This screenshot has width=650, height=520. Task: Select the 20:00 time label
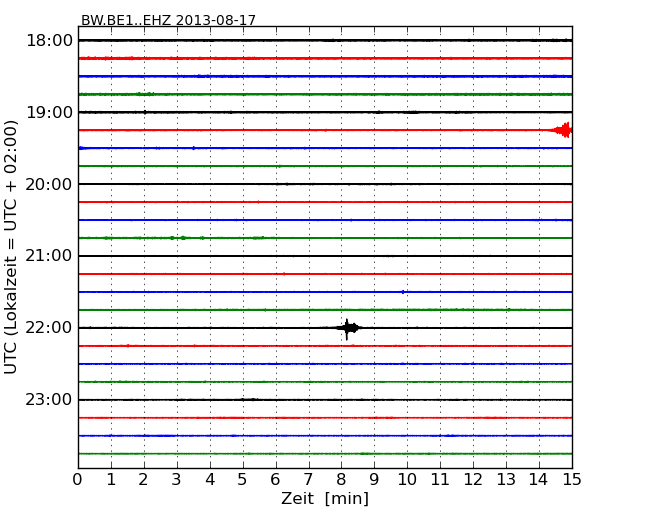pos(49,184)
